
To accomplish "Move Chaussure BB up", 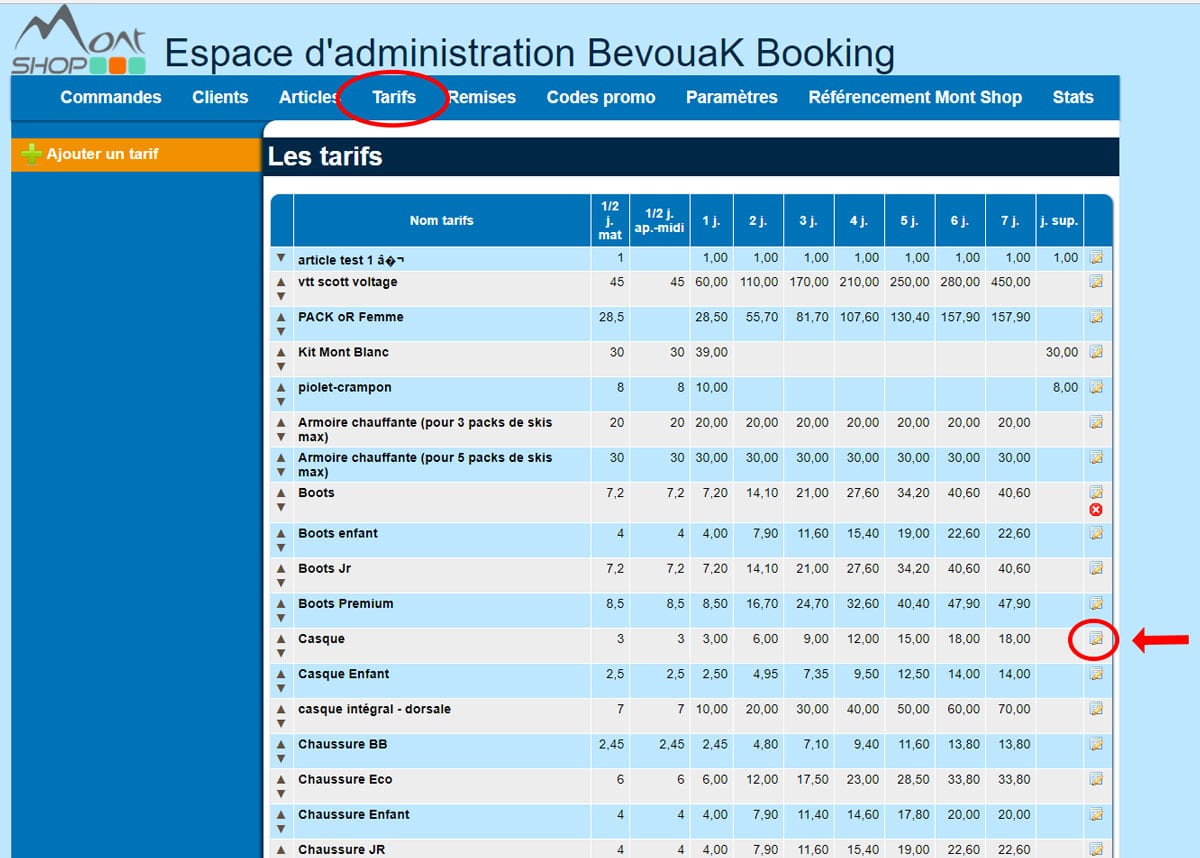I will (281, 746).
